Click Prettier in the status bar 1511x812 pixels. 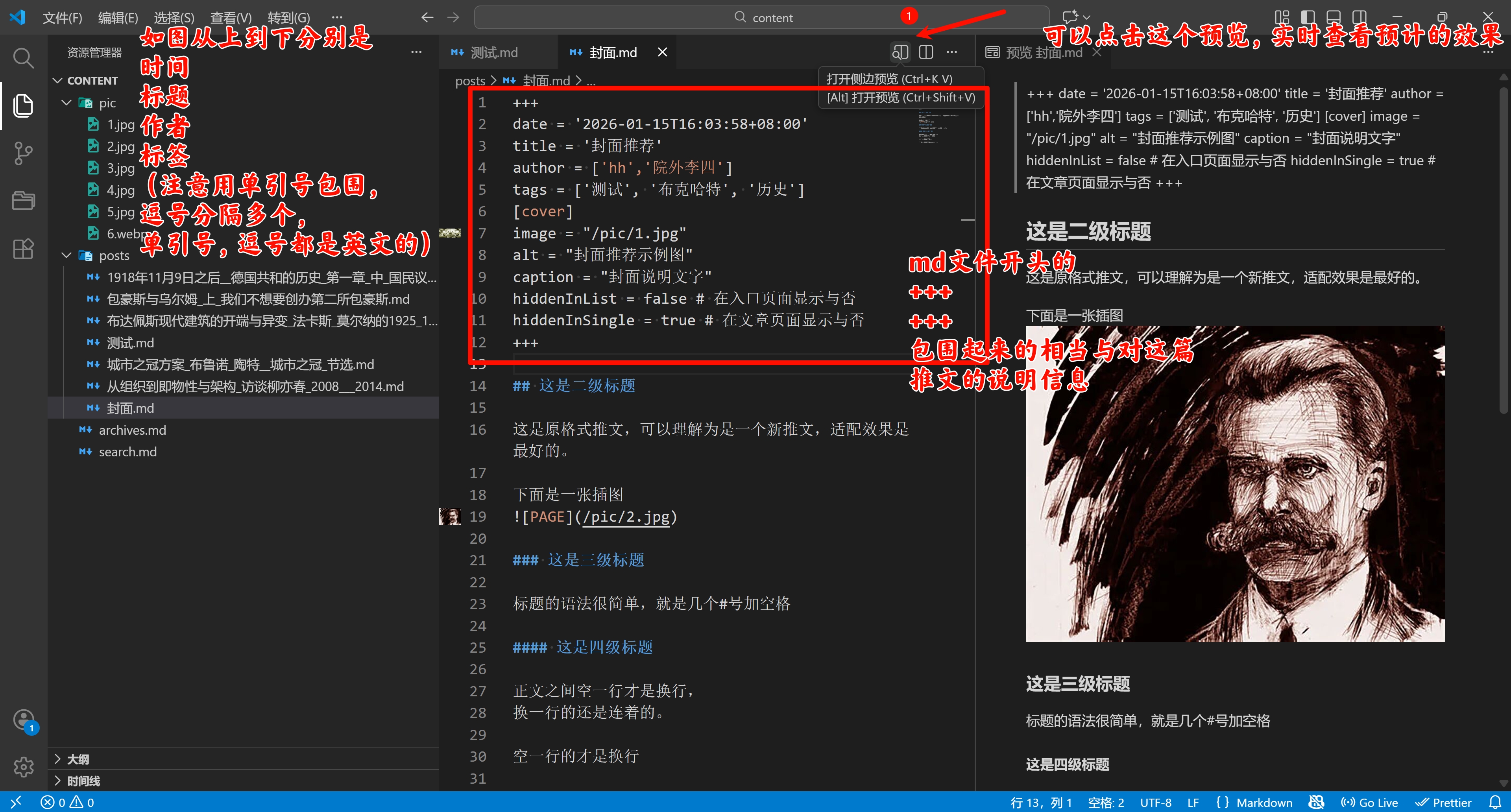1444,802
